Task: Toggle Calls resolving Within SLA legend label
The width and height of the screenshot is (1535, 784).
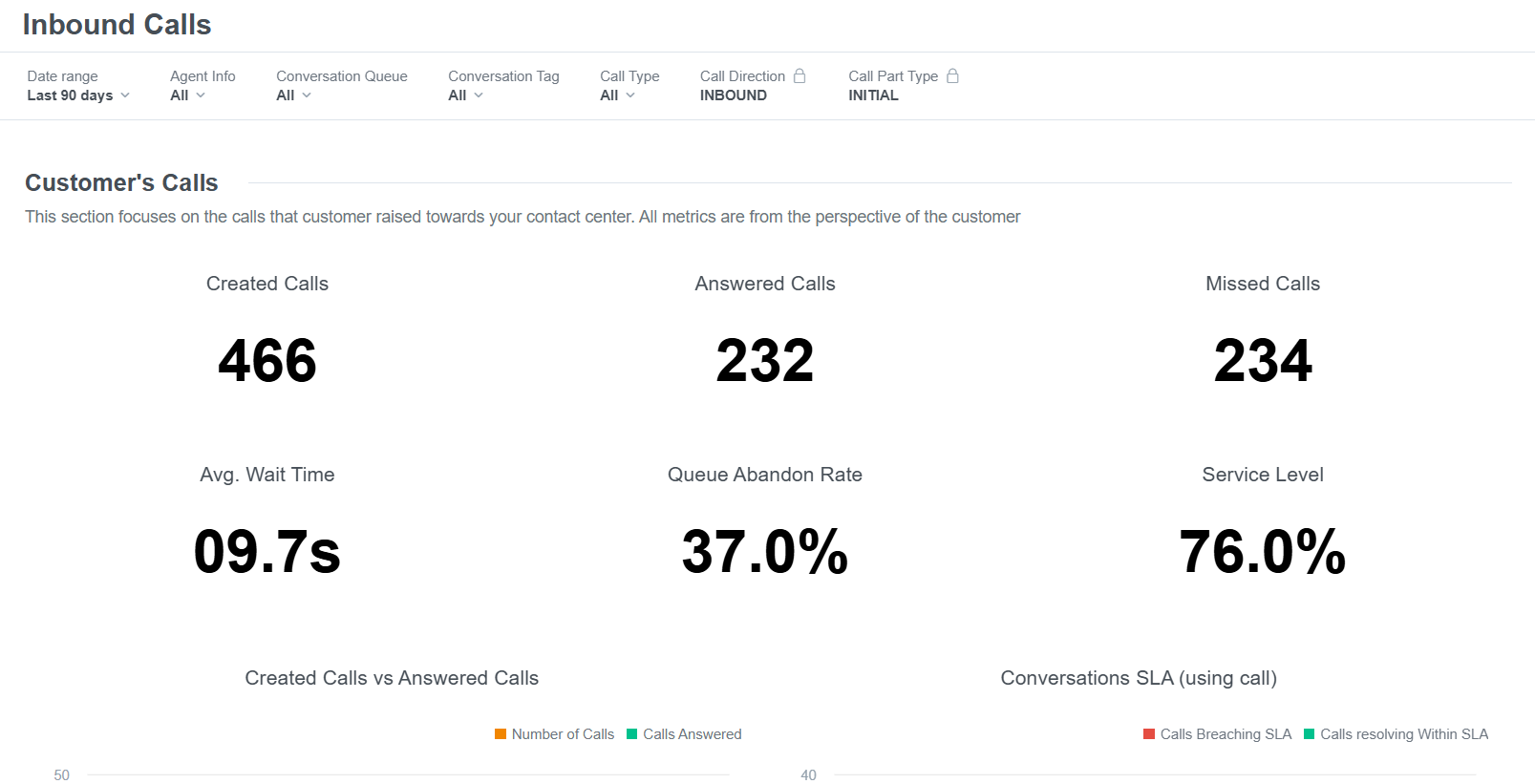Action: 1404,734
